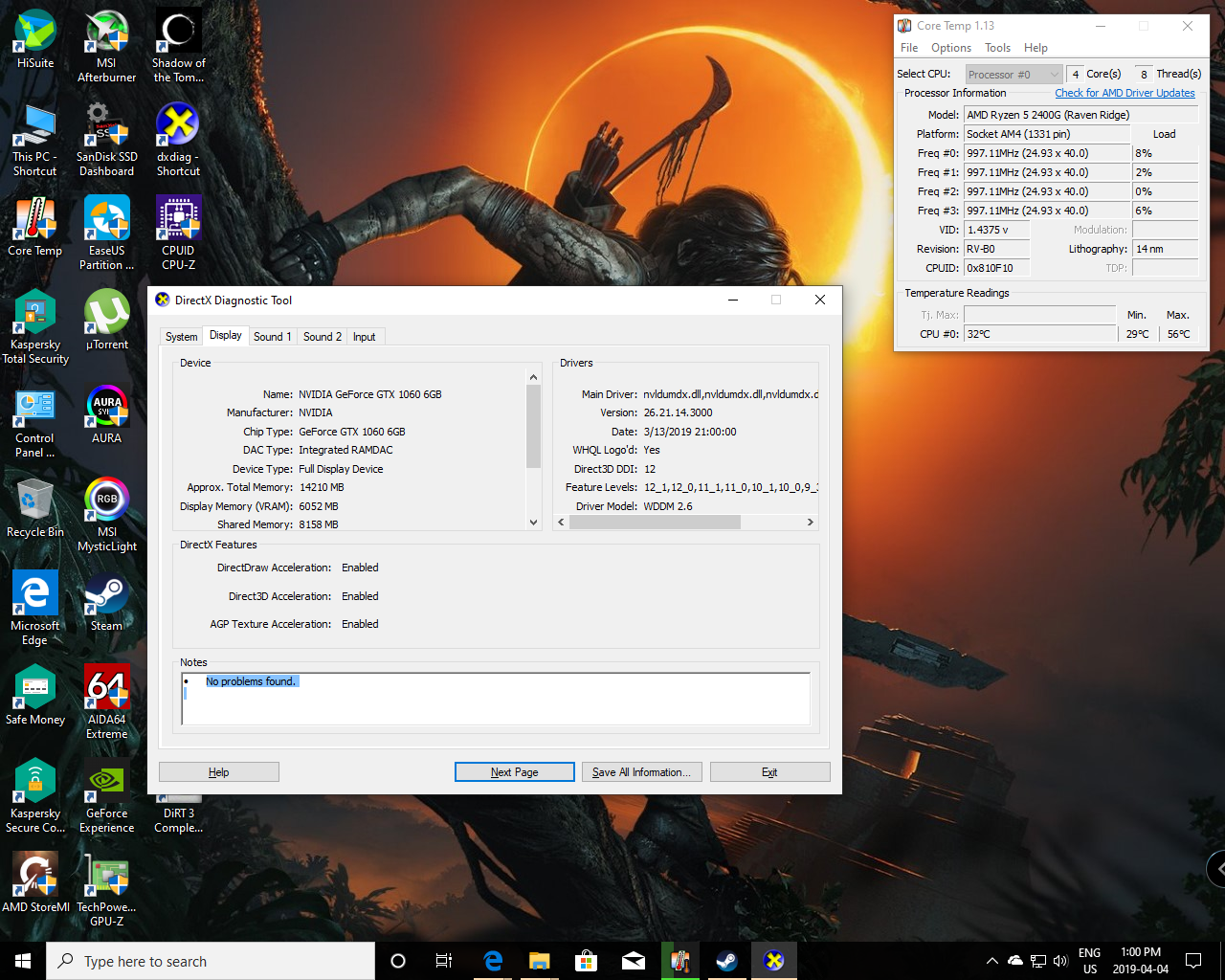The width and height of the screenshot is (1225, 980).
Task: Open the Mail app on taskbar
Action: pyautogui.click(x=634, y=961)
